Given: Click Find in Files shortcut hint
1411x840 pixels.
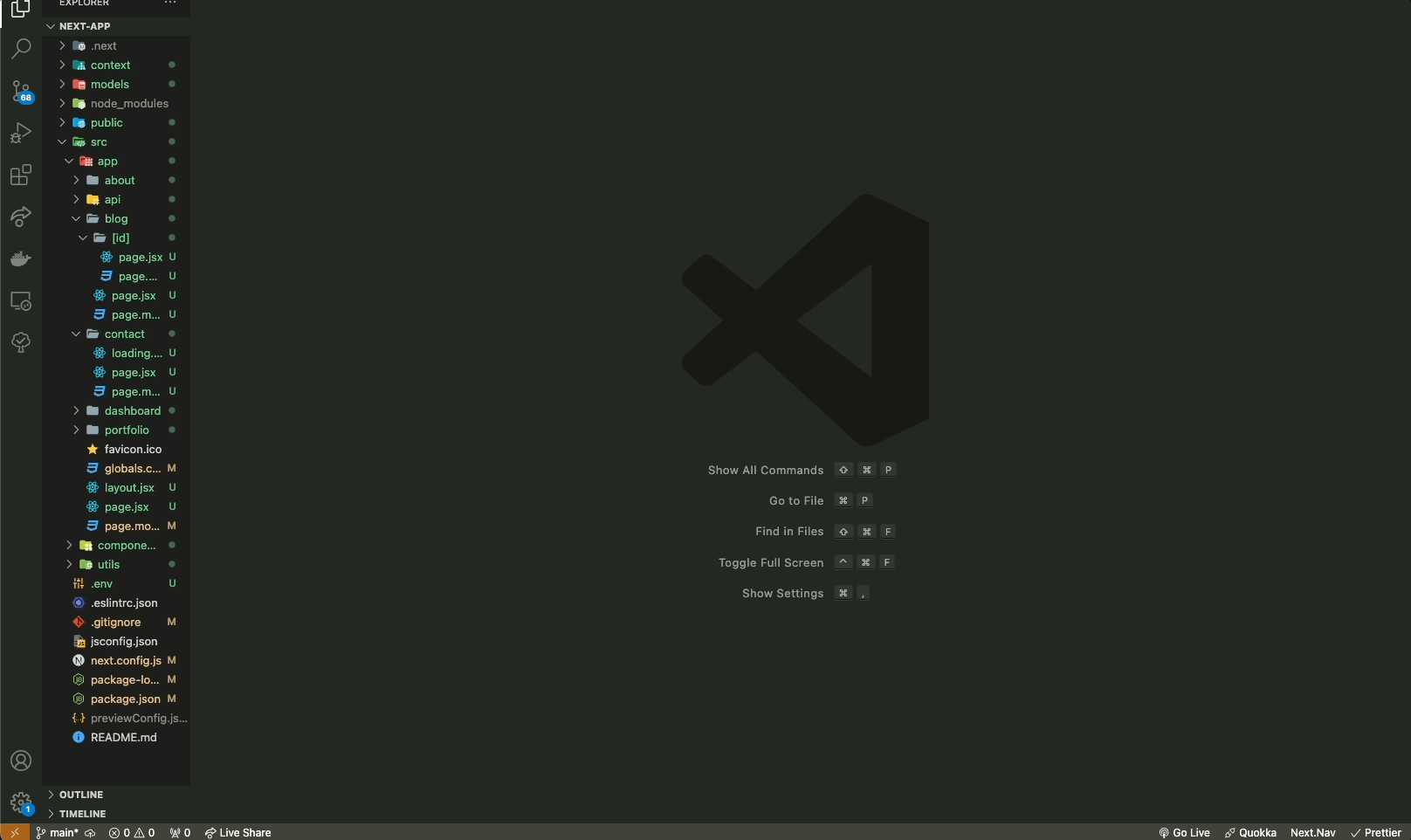Looking at the screenshot, I should (825, 531).
